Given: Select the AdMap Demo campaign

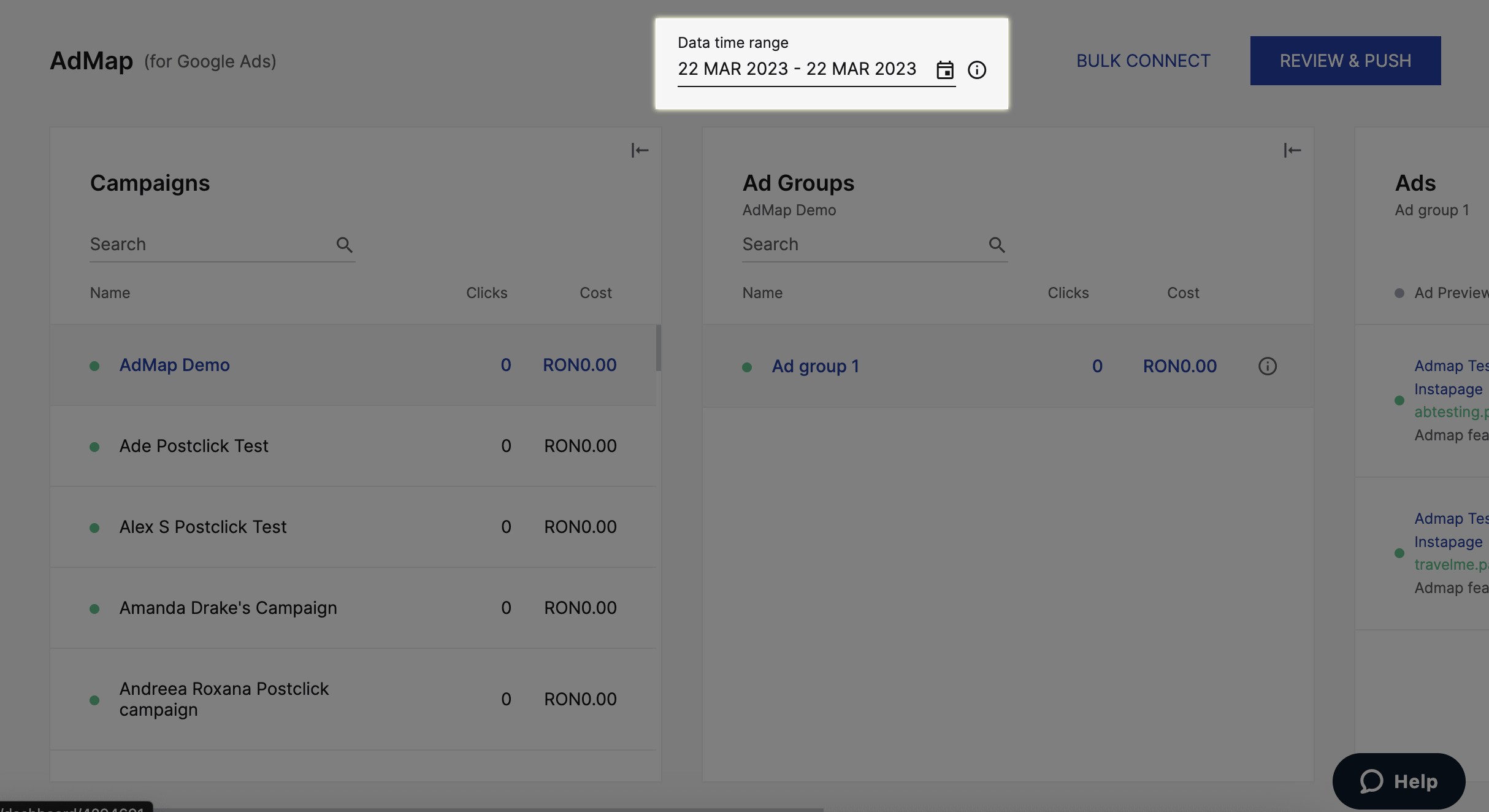Looking at the screenshot, I should click(x=175, y=365).
